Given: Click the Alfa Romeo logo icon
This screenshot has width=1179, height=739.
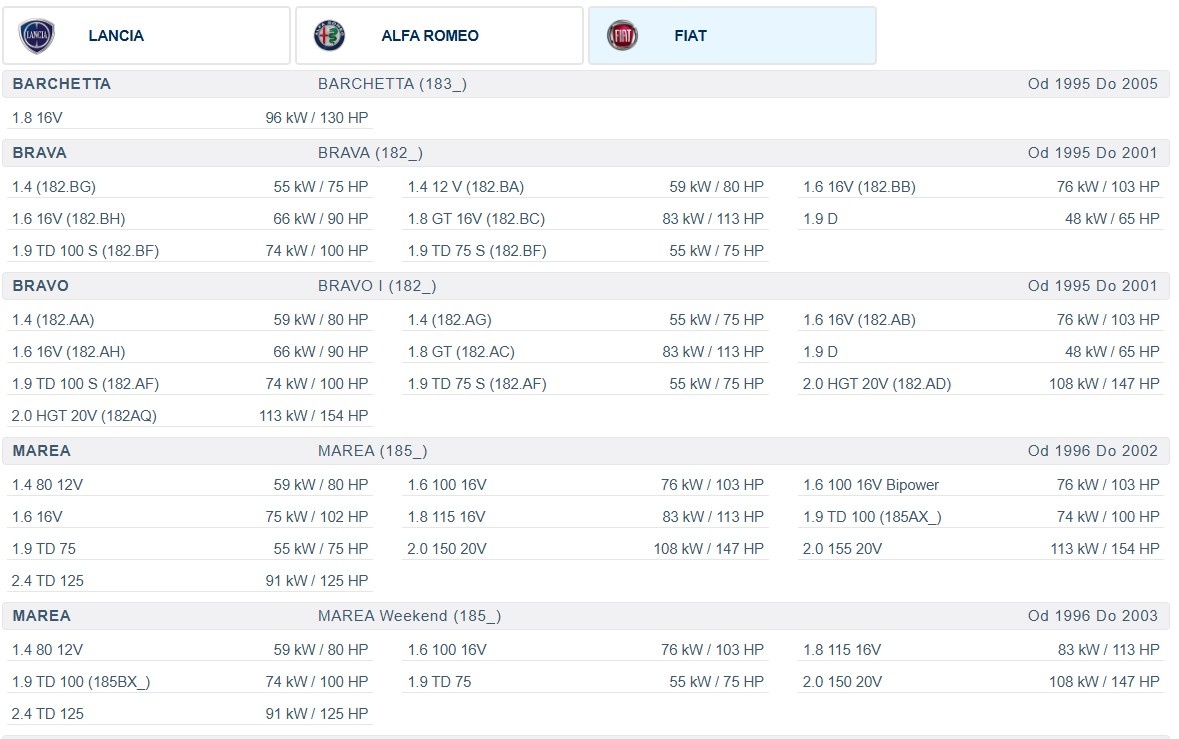Looking at the screenshot, I should click(x=329, y=36).
